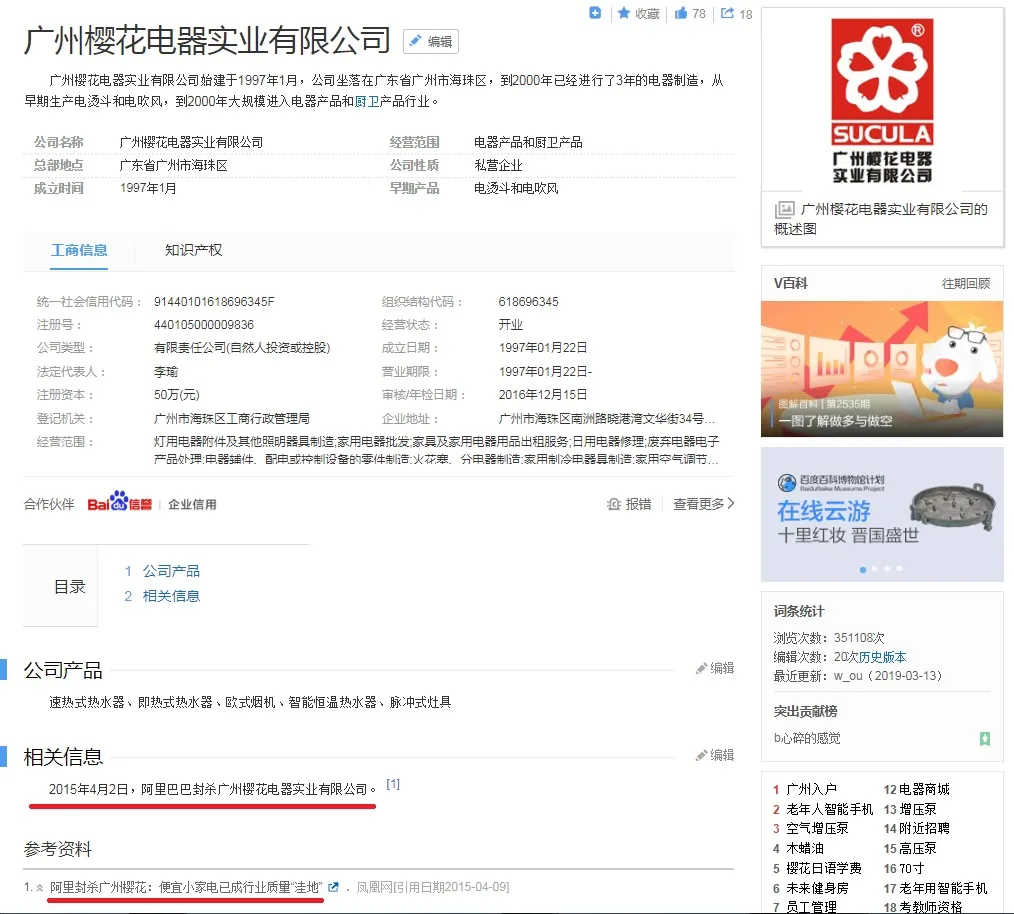Click the 广州市海珠区工商行政管理局 registrar text

[x=232, y=419]
